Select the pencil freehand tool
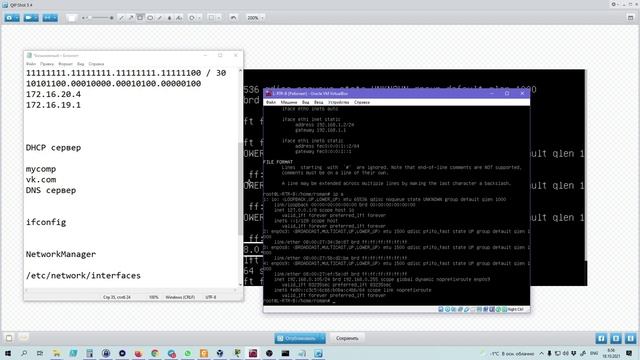The image size is (640, 360). tap(160, 18)
